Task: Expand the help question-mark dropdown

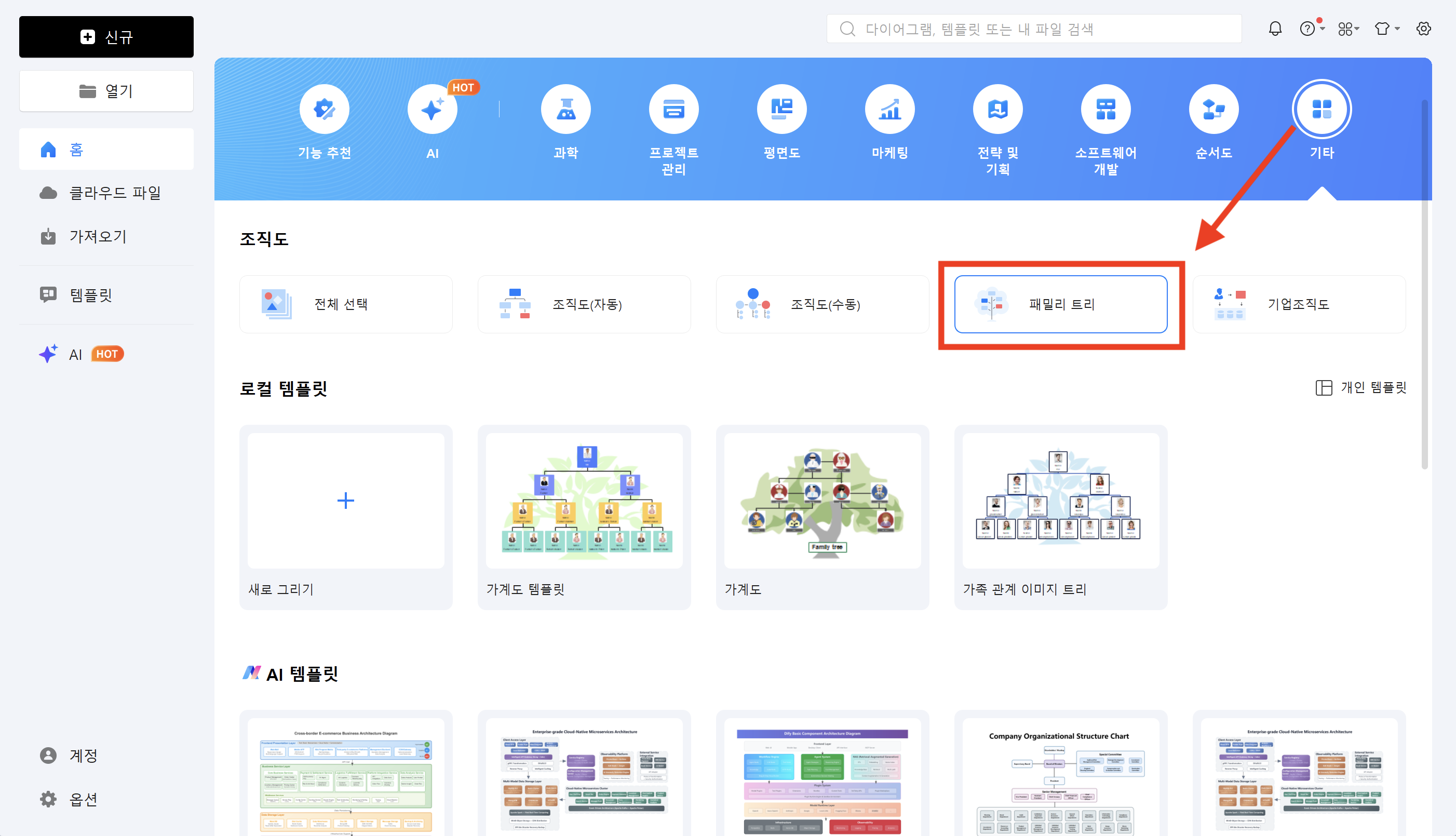Action: (1311, 29)
